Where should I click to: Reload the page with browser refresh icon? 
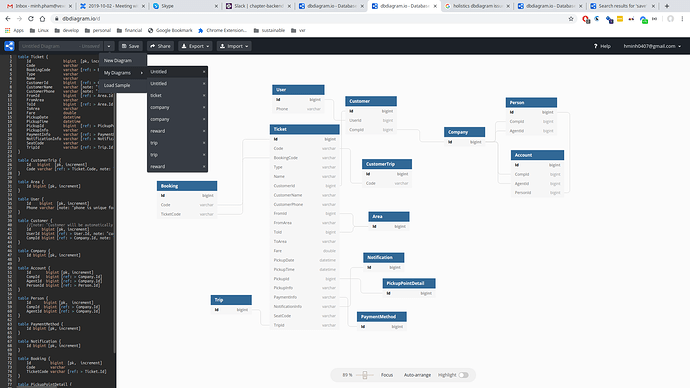(31, 19)
